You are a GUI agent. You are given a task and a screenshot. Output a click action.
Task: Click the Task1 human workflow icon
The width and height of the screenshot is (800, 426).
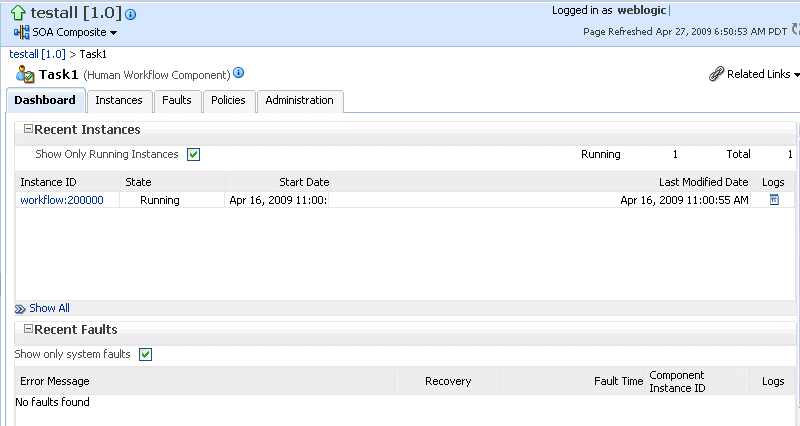click(x=25, y=74)
